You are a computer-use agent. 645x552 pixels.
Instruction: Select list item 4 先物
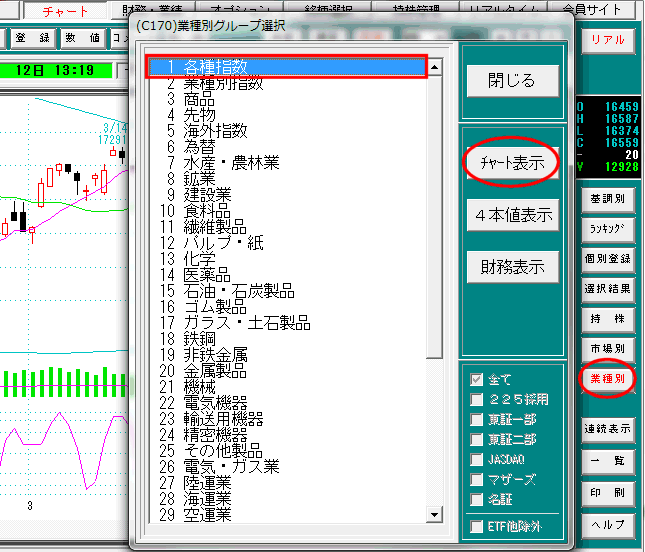pyautogui.click(x=287, y=115)
